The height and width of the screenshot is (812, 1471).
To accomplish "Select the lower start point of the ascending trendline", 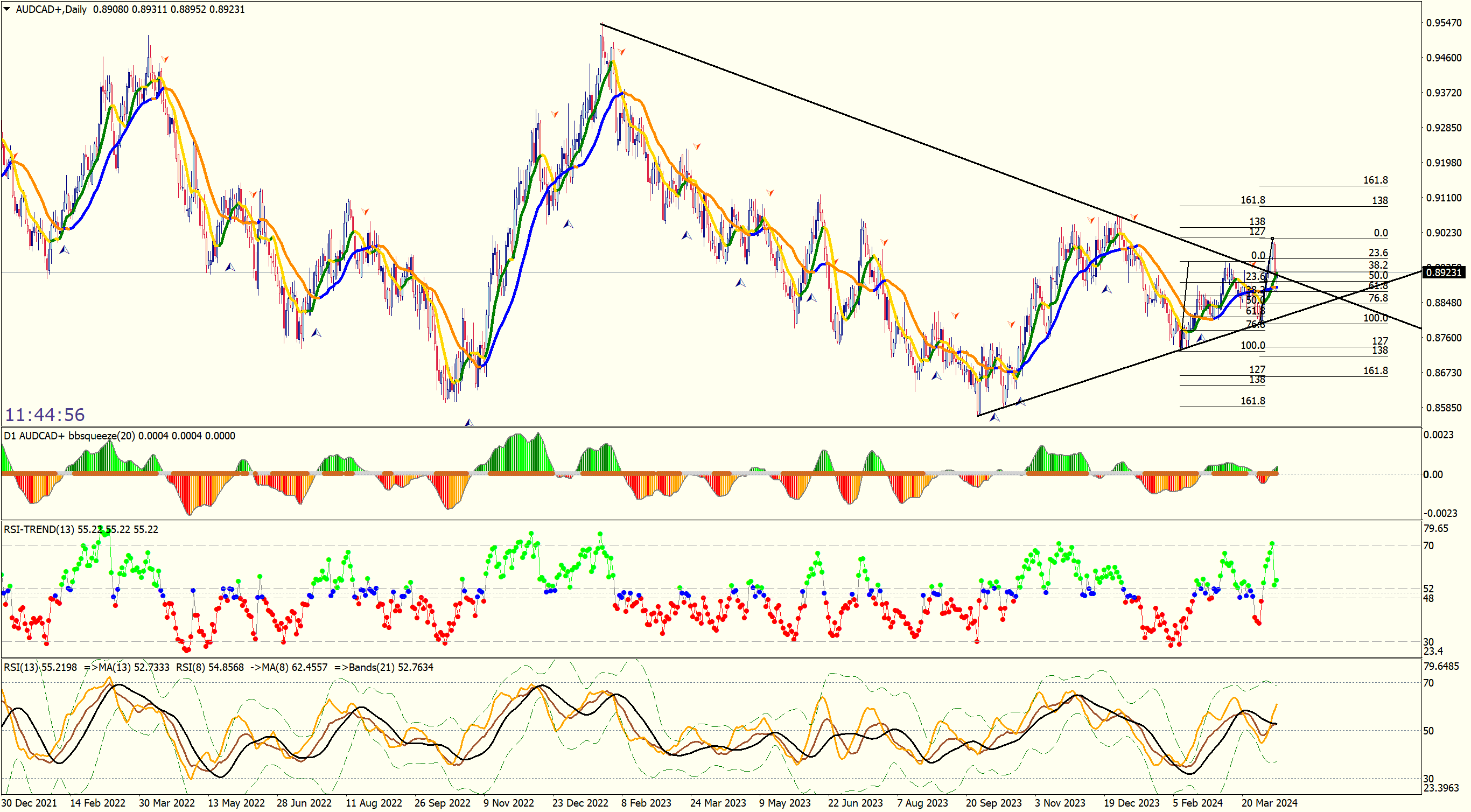I will pyautogui.click(x=978, y=415).
